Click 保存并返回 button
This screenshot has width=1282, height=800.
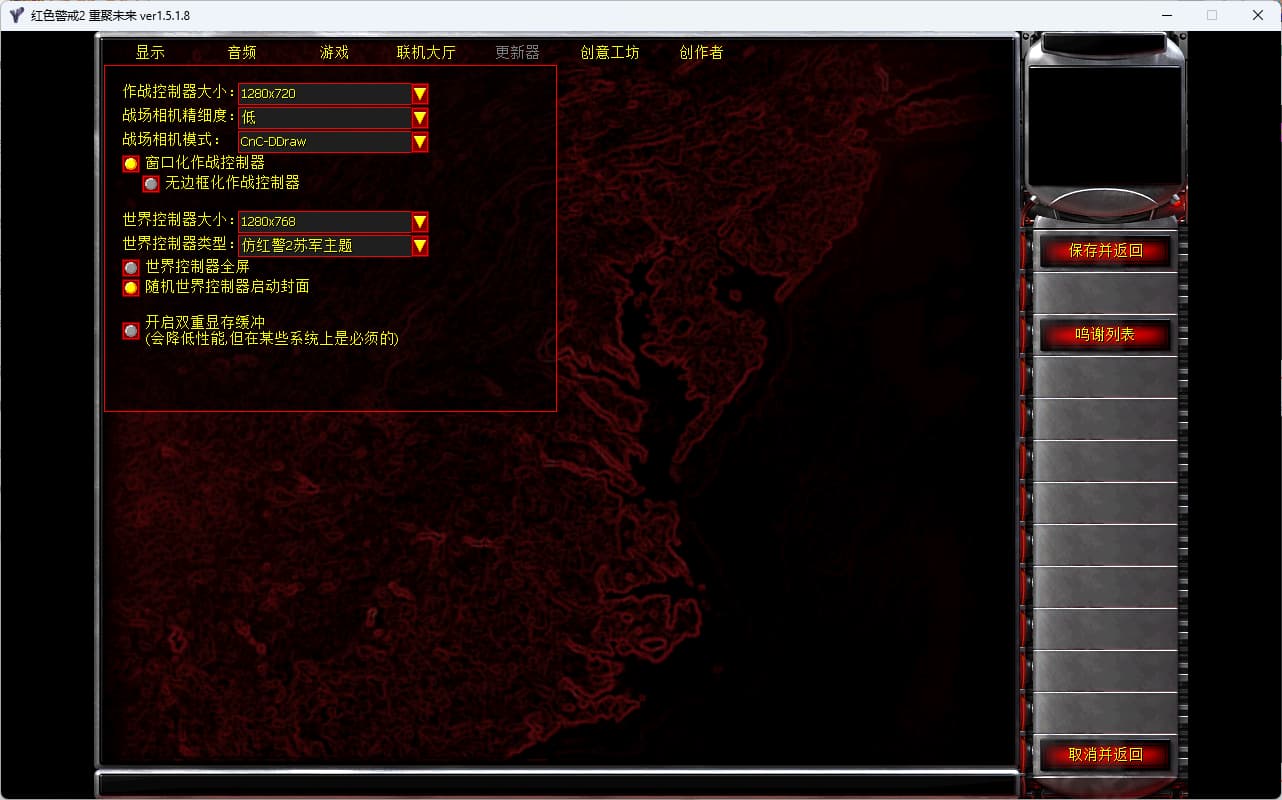[1105, 251]
